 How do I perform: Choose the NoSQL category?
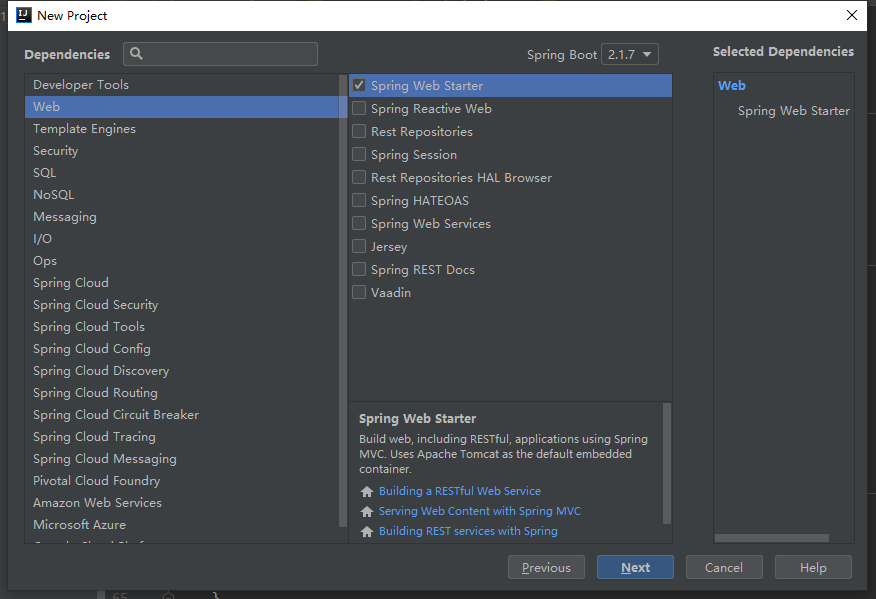coord(182,195)
